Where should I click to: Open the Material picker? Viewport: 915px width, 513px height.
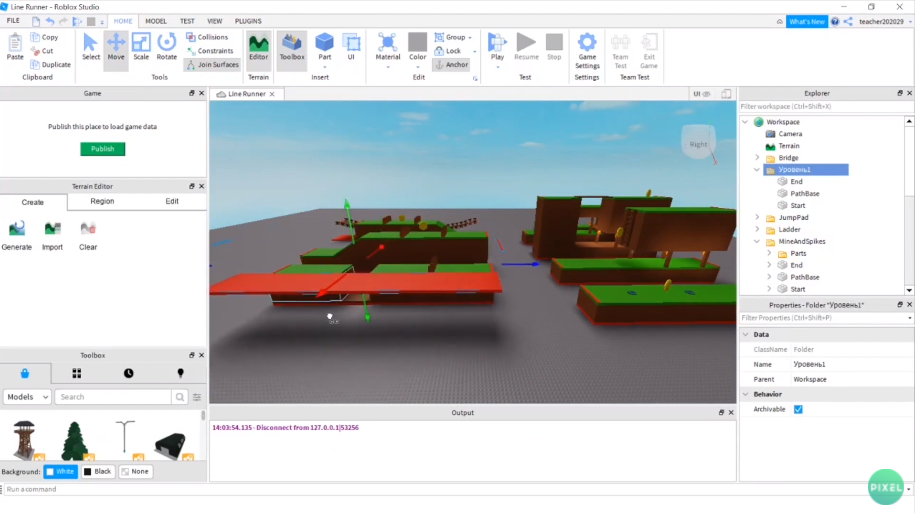point(387,47)
